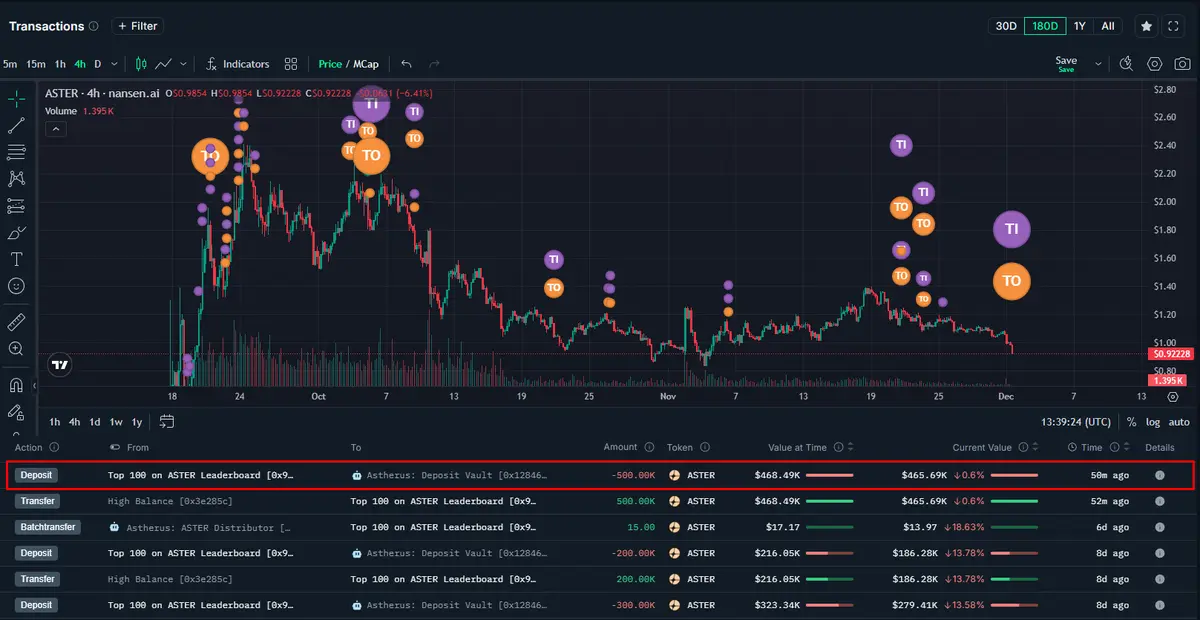The height and width of the screenshot is (620, 1200).
Task: Click the chart scale settings gear
Action: [x=1173, y=397]
